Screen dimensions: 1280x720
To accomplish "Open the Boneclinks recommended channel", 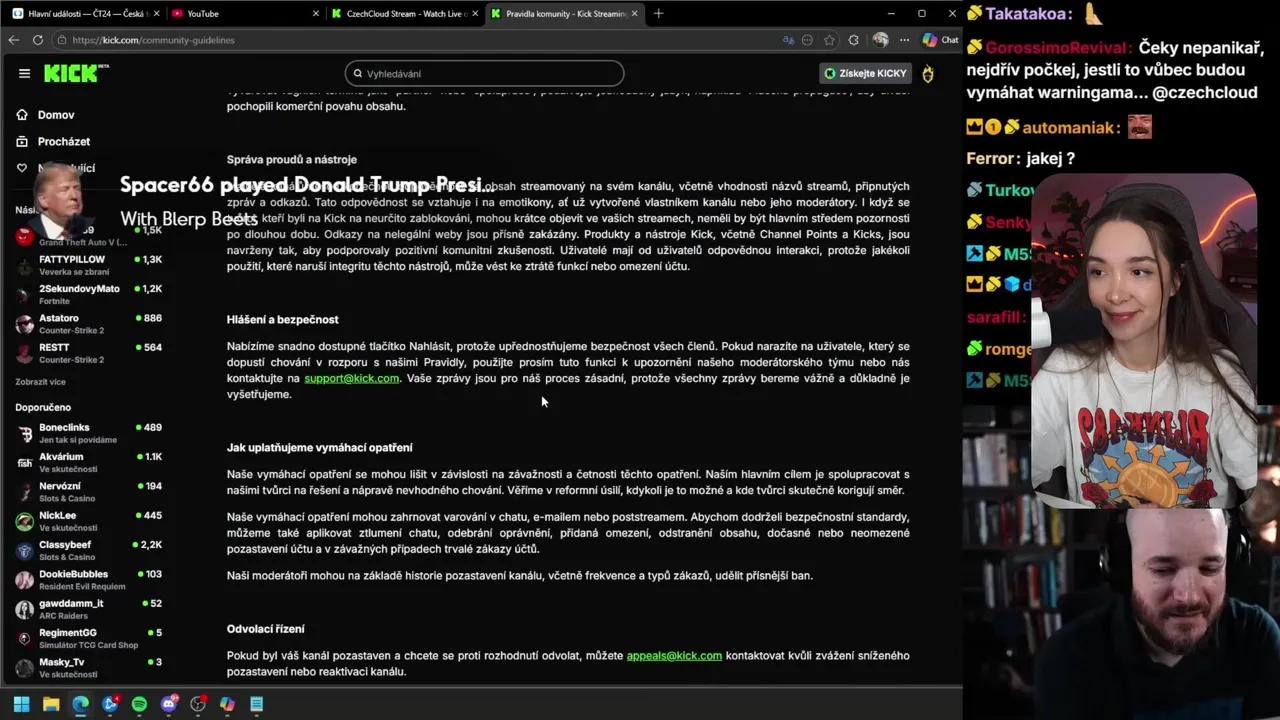I will pyautogui.click(x=90, y=433).
